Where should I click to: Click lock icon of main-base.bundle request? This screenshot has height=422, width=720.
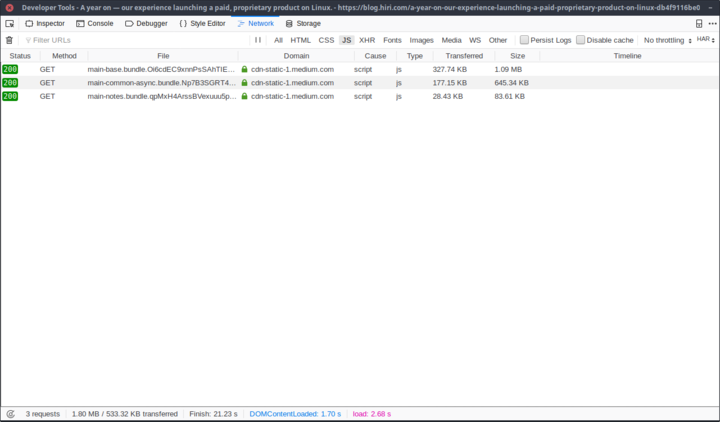(244, 69)
